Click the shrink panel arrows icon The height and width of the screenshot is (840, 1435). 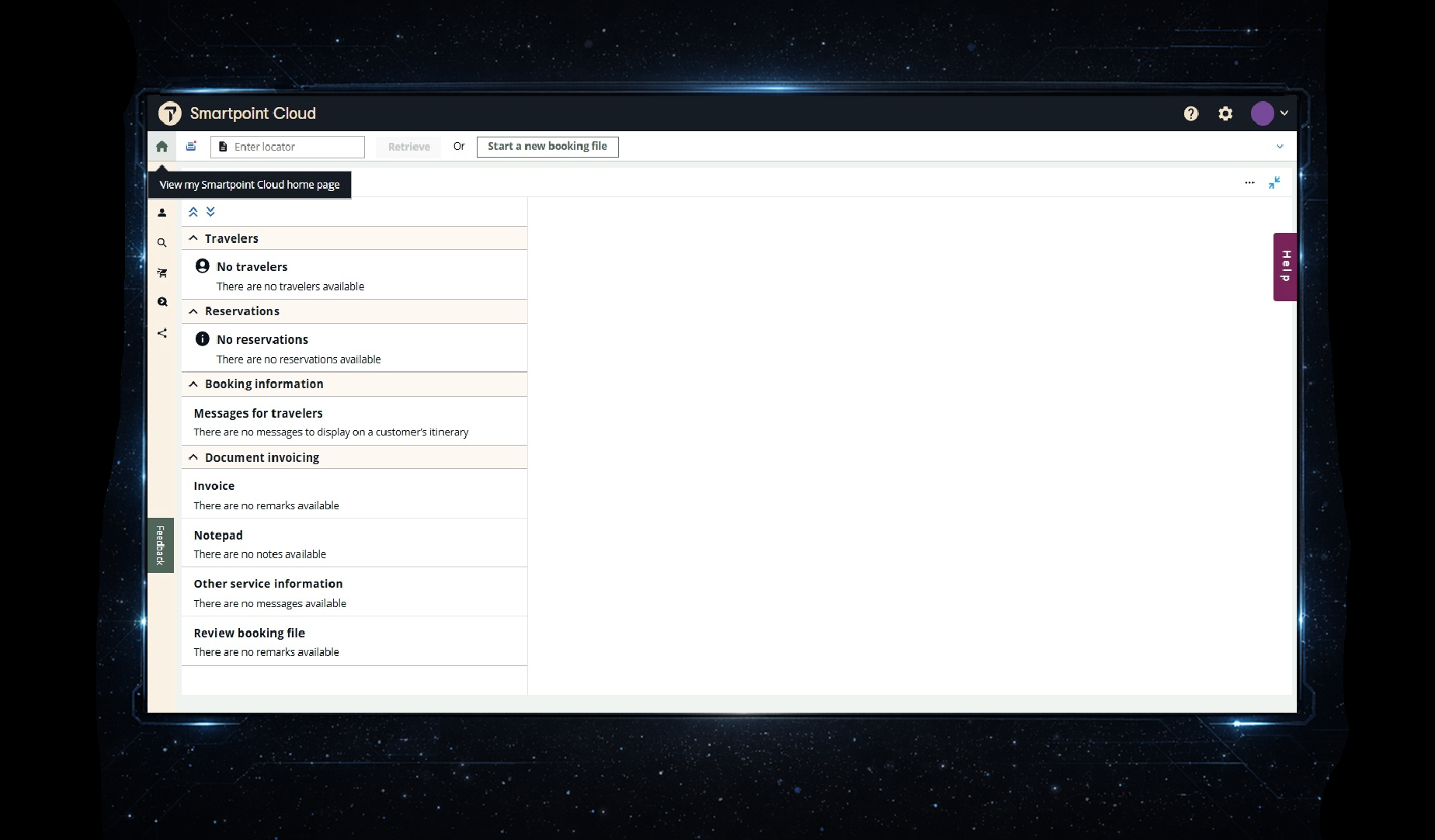click(x=1274, y=182)
